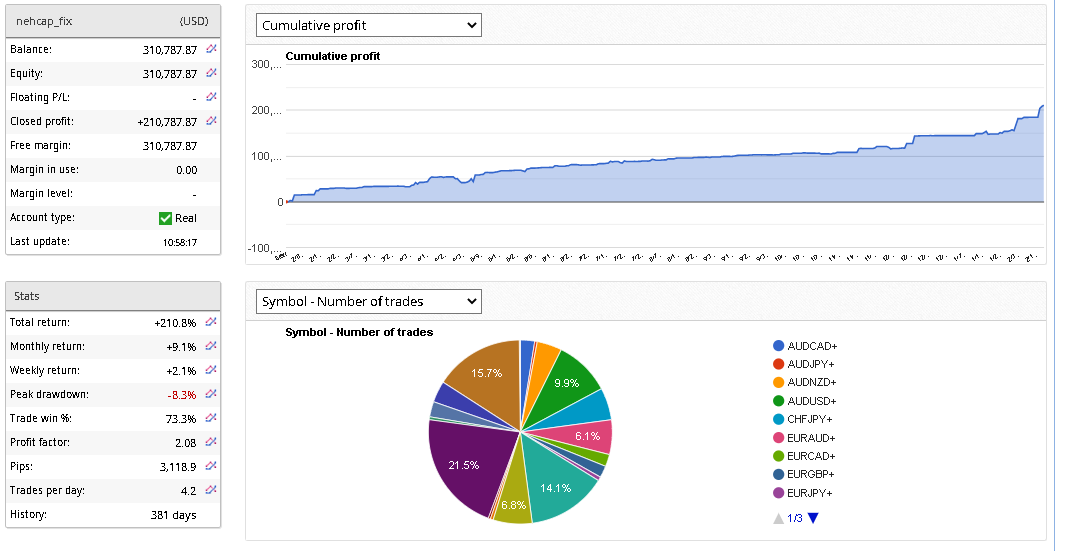Open the graph icon for Closed profit
1083x551 pixels.
[211, 121]
